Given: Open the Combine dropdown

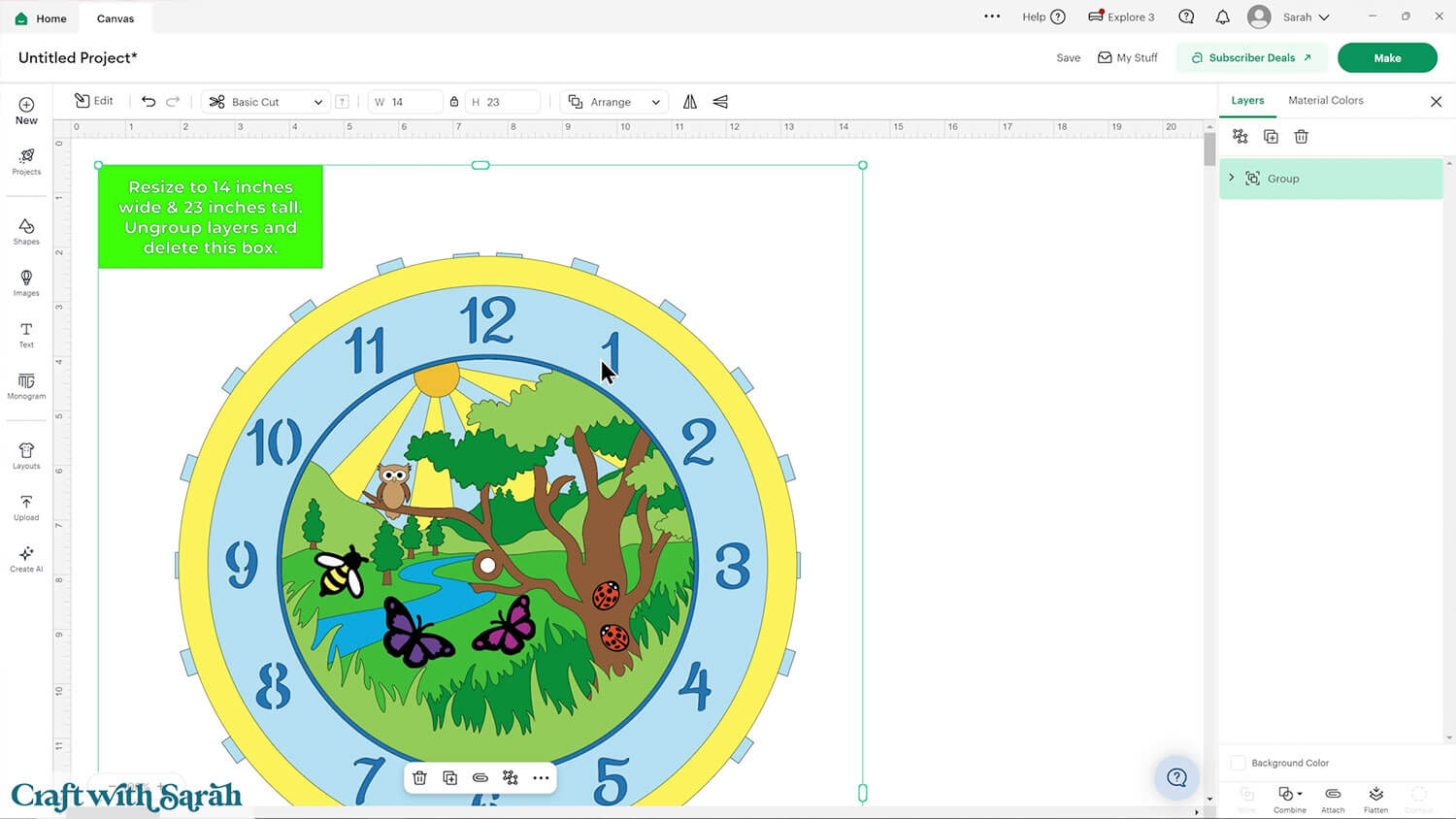Looking at the screenshot, I should [1289, 799].
